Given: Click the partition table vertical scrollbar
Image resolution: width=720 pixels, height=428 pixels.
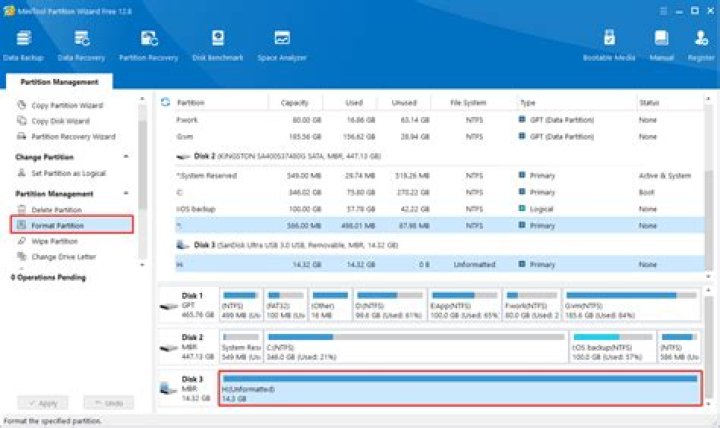Looking at the screenshot, I should [709, 220].
